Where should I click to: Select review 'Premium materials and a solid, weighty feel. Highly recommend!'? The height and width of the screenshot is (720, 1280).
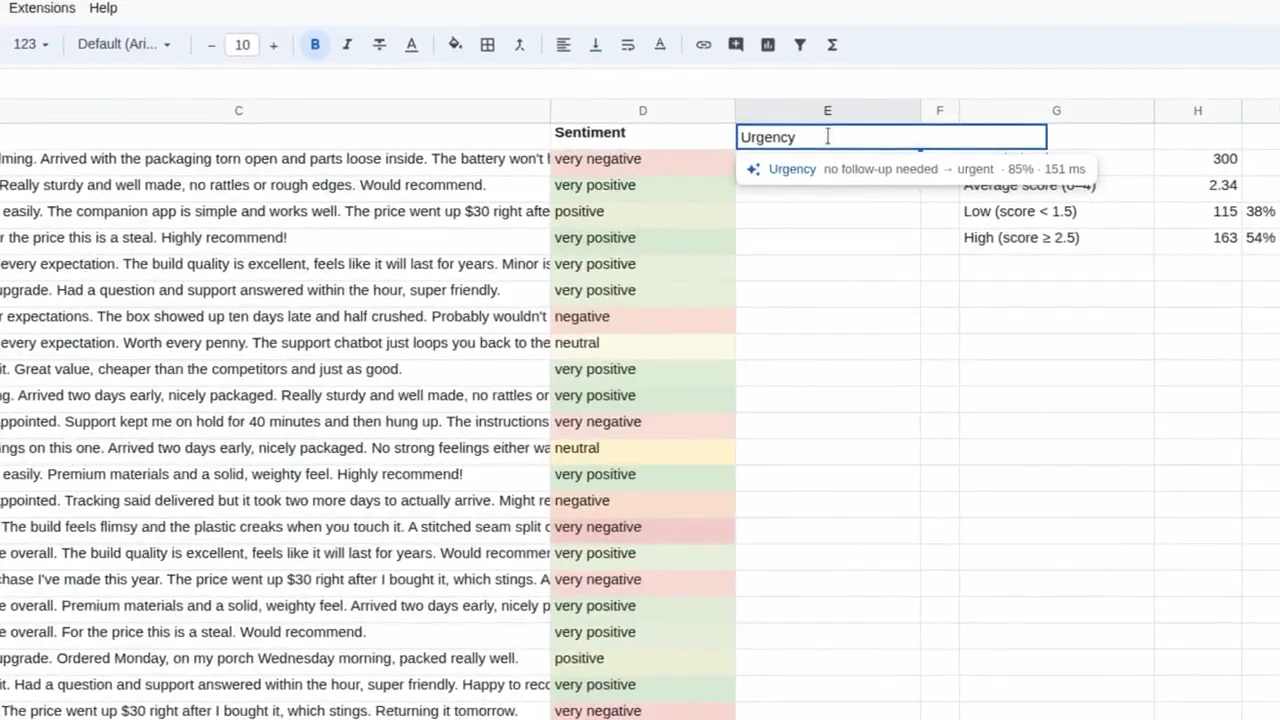point(275,474)
